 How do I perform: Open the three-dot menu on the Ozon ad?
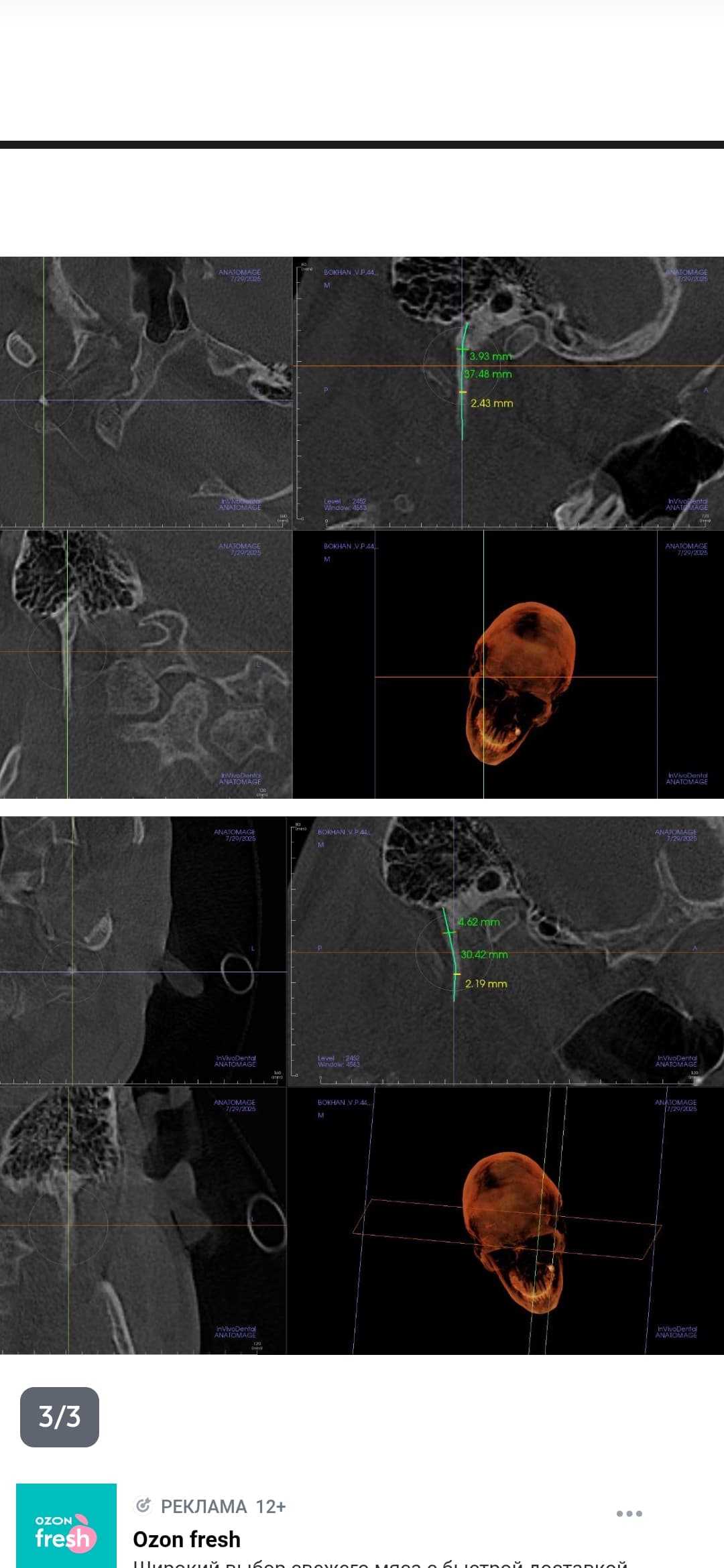pos(629,1513)
